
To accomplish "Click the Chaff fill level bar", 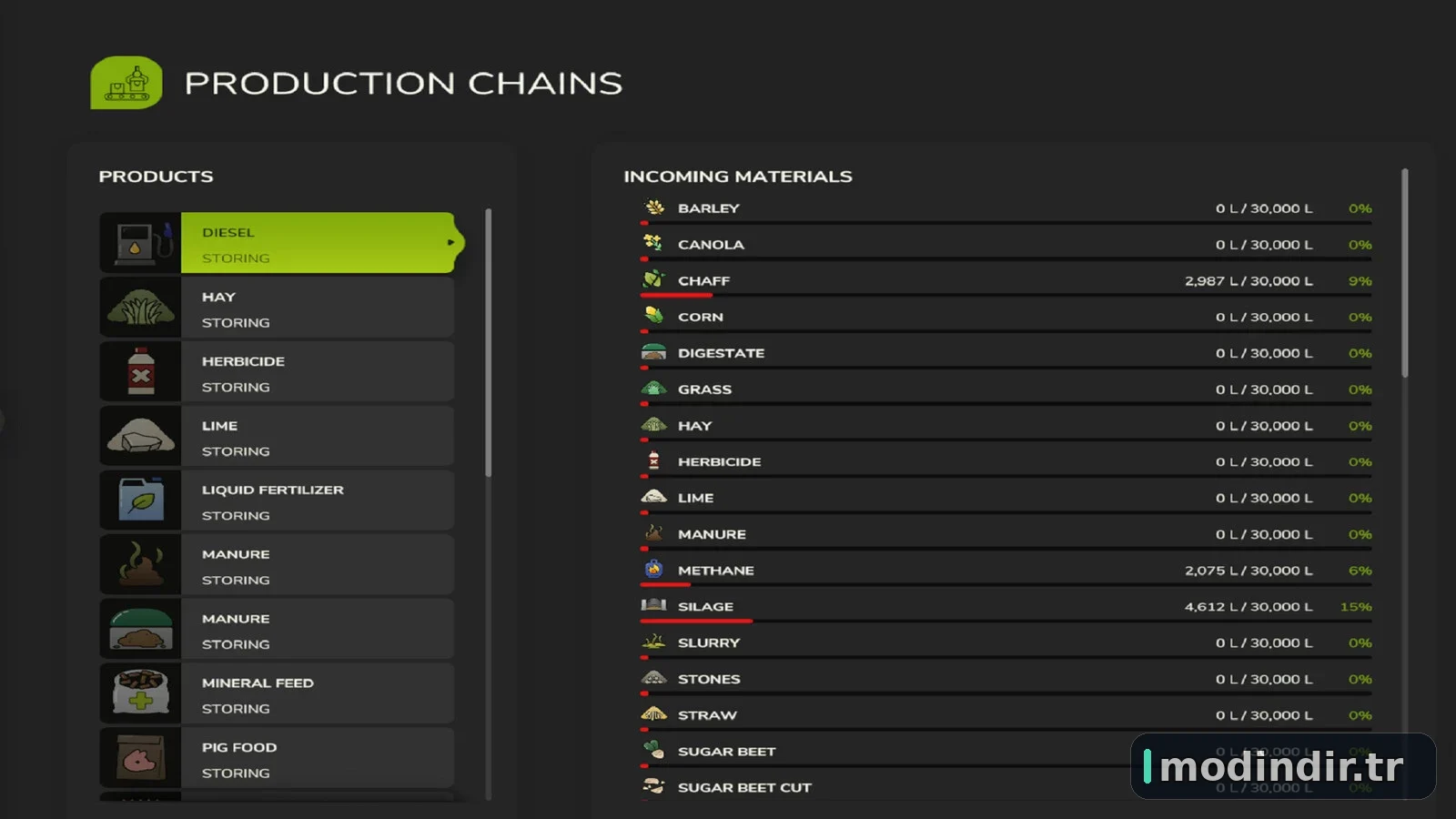I will pyautogui.click(x=1006, y=295).
